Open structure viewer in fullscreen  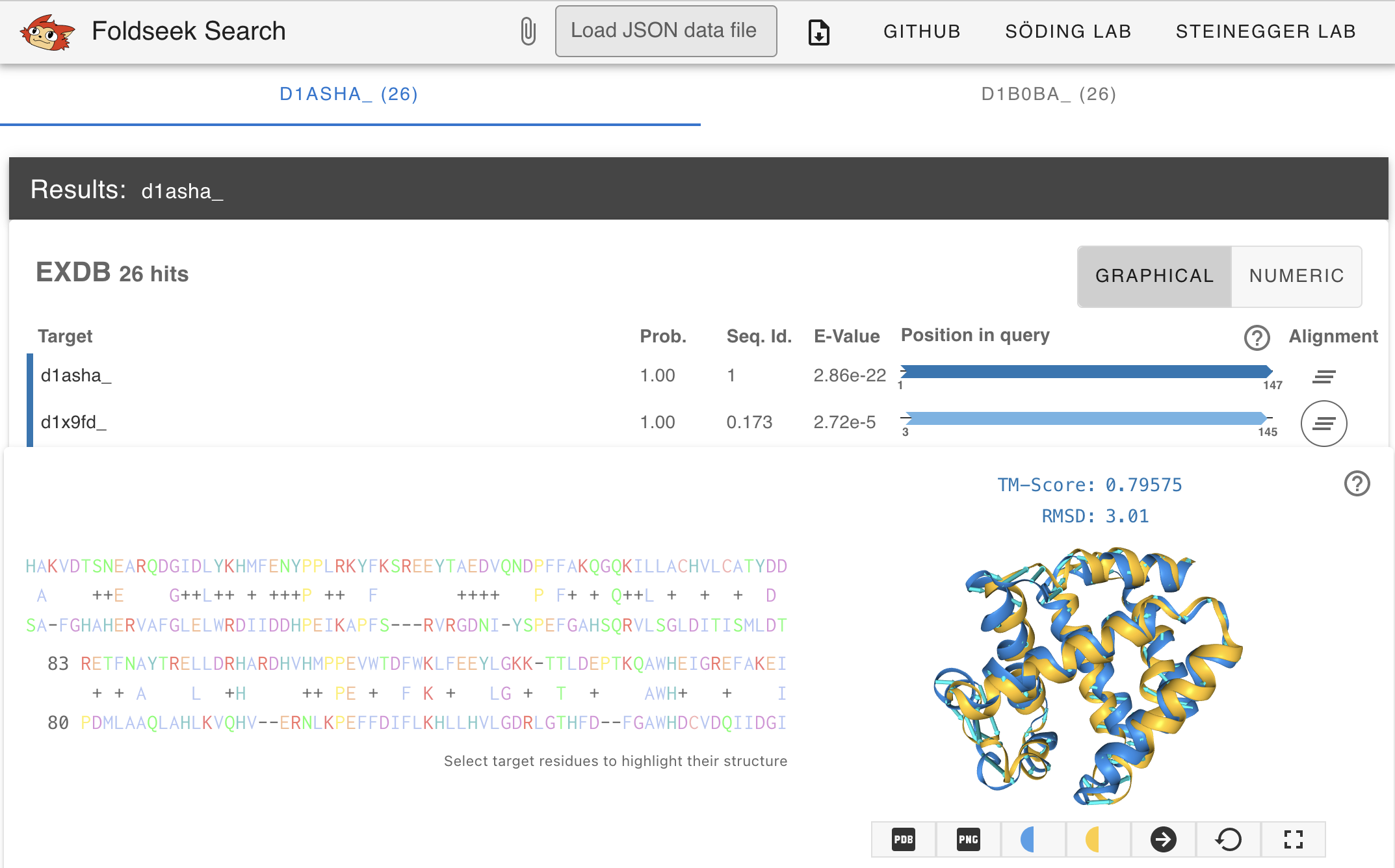click(x=1293, y=839)
